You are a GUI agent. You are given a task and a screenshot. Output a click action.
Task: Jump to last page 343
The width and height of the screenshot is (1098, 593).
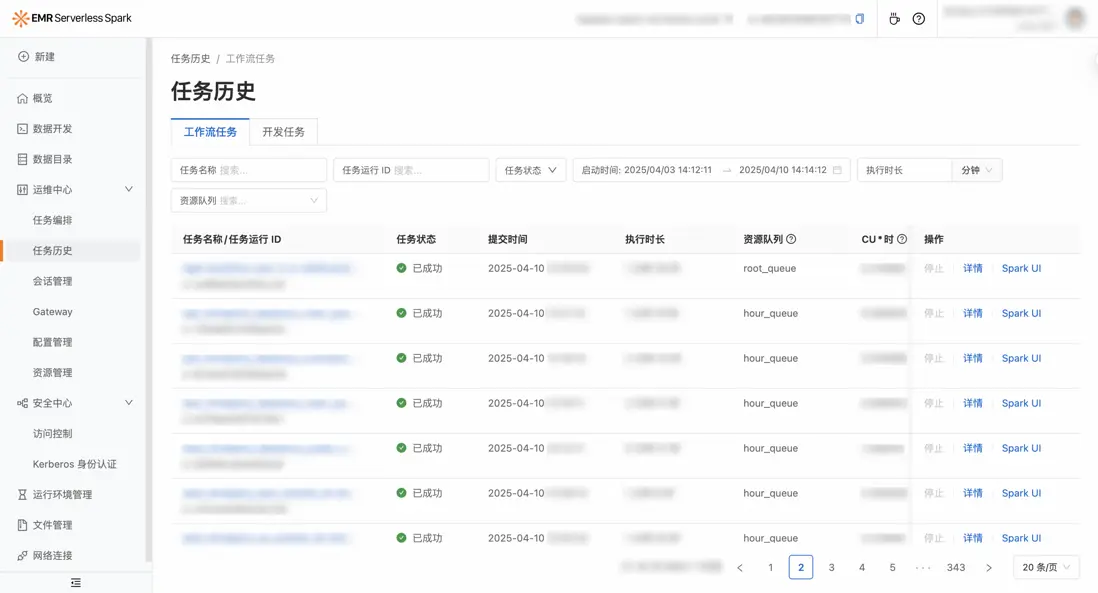pyautogui.click(x=956, y=568)
